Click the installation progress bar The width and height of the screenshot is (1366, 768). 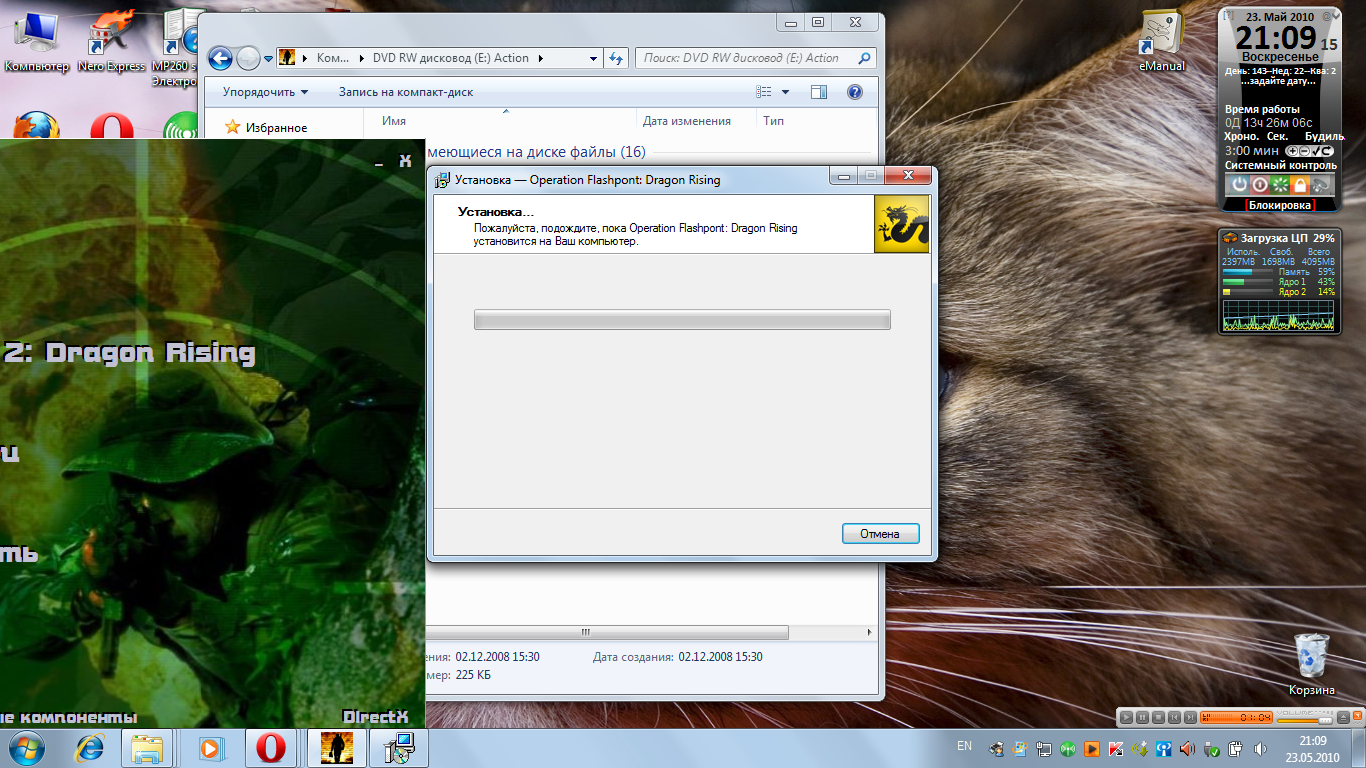[x=682, y=320]
